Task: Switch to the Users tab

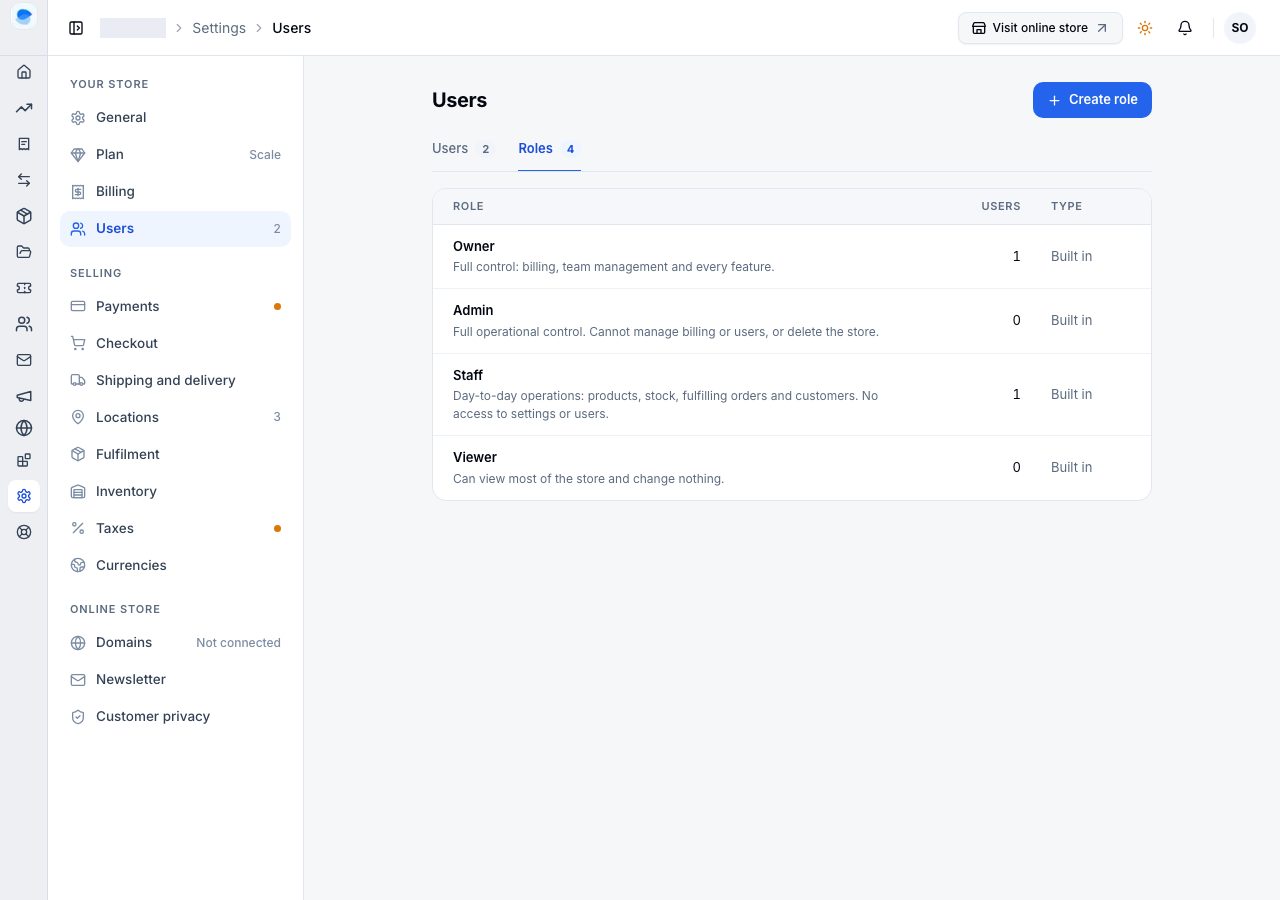Action: 463,149
